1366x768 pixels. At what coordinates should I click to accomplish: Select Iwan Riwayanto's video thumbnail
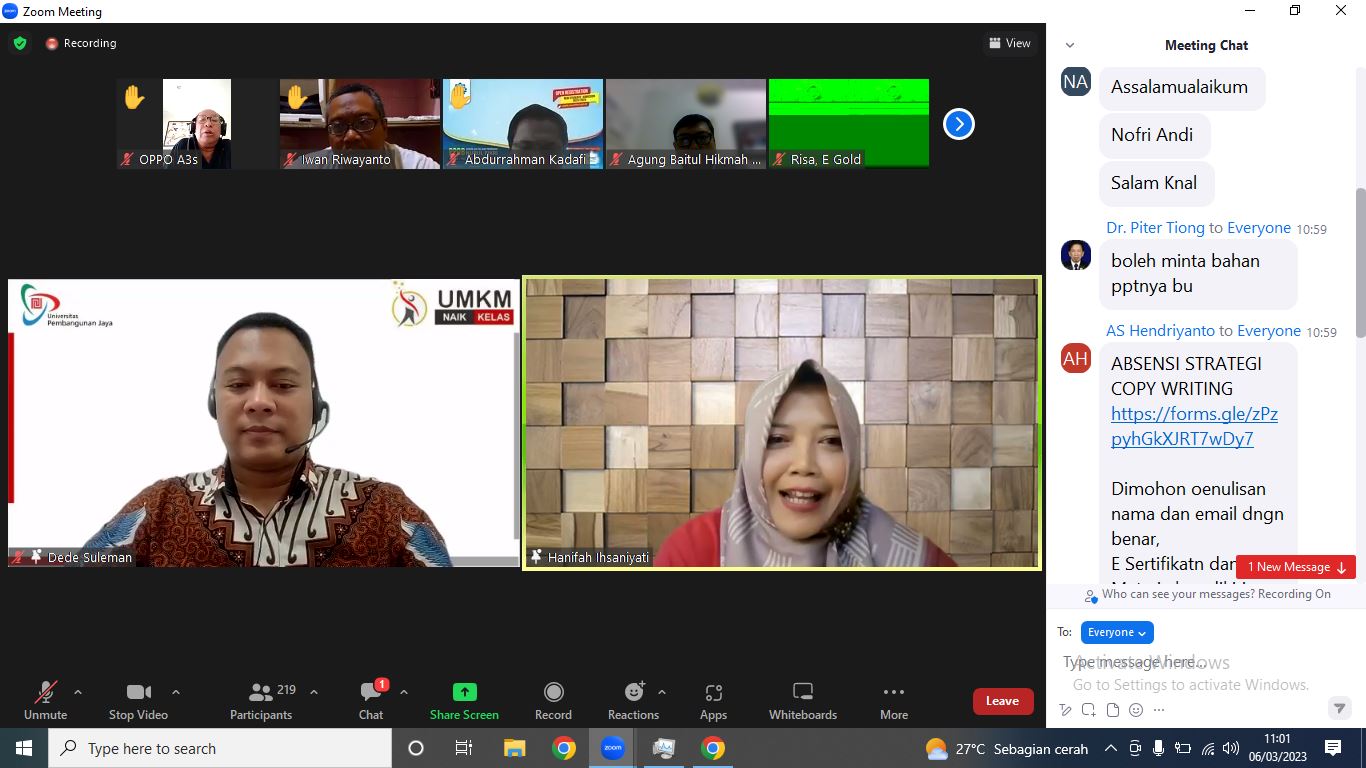(360, 124)
